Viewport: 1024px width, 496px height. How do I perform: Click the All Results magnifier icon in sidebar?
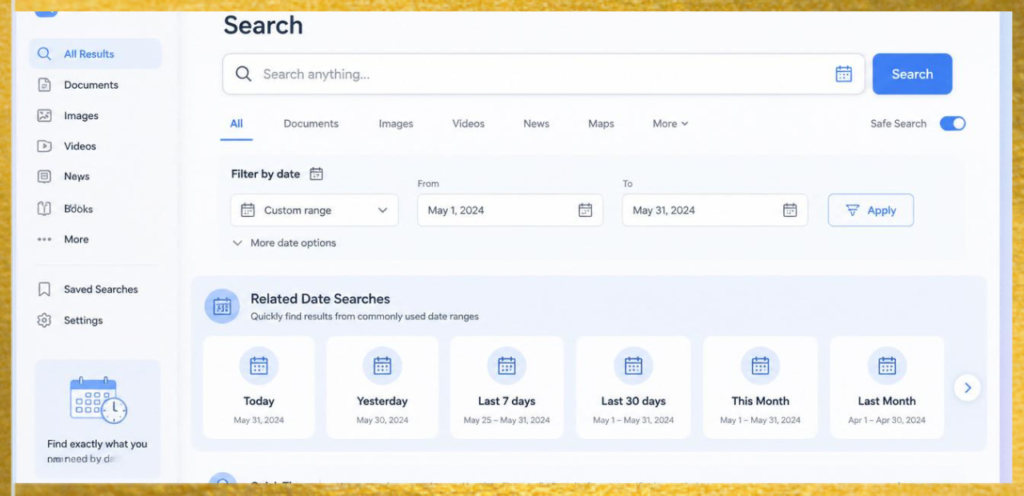pos(44,54)
